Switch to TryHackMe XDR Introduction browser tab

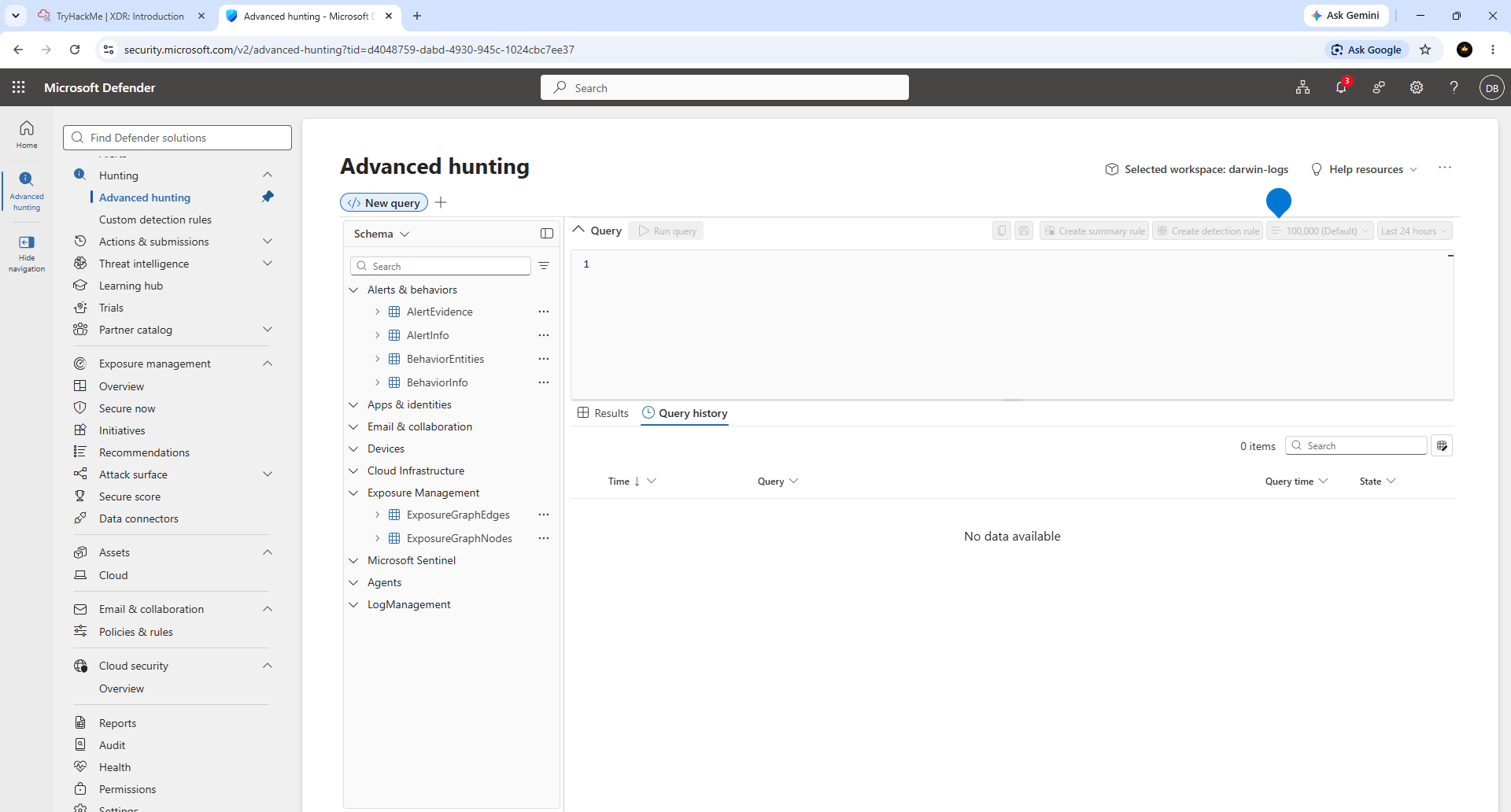click(x=120, y=16)
